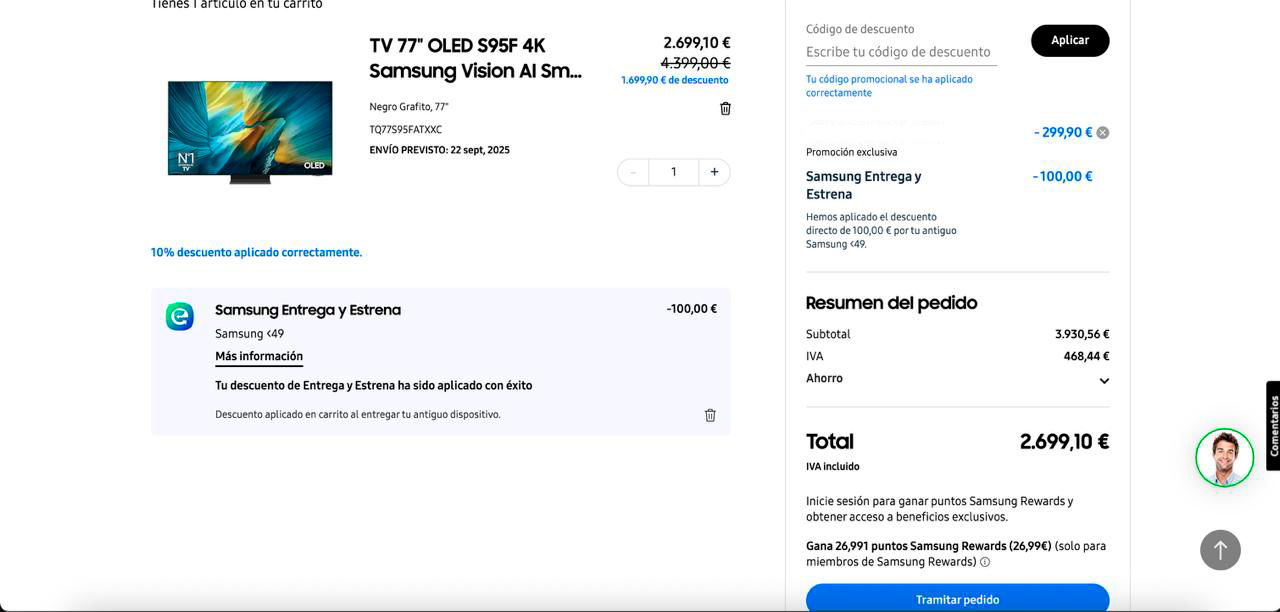The width and height of the screenshot is (1280, 612).
Task: Click the discount code input field
Action: pos(900,52)
